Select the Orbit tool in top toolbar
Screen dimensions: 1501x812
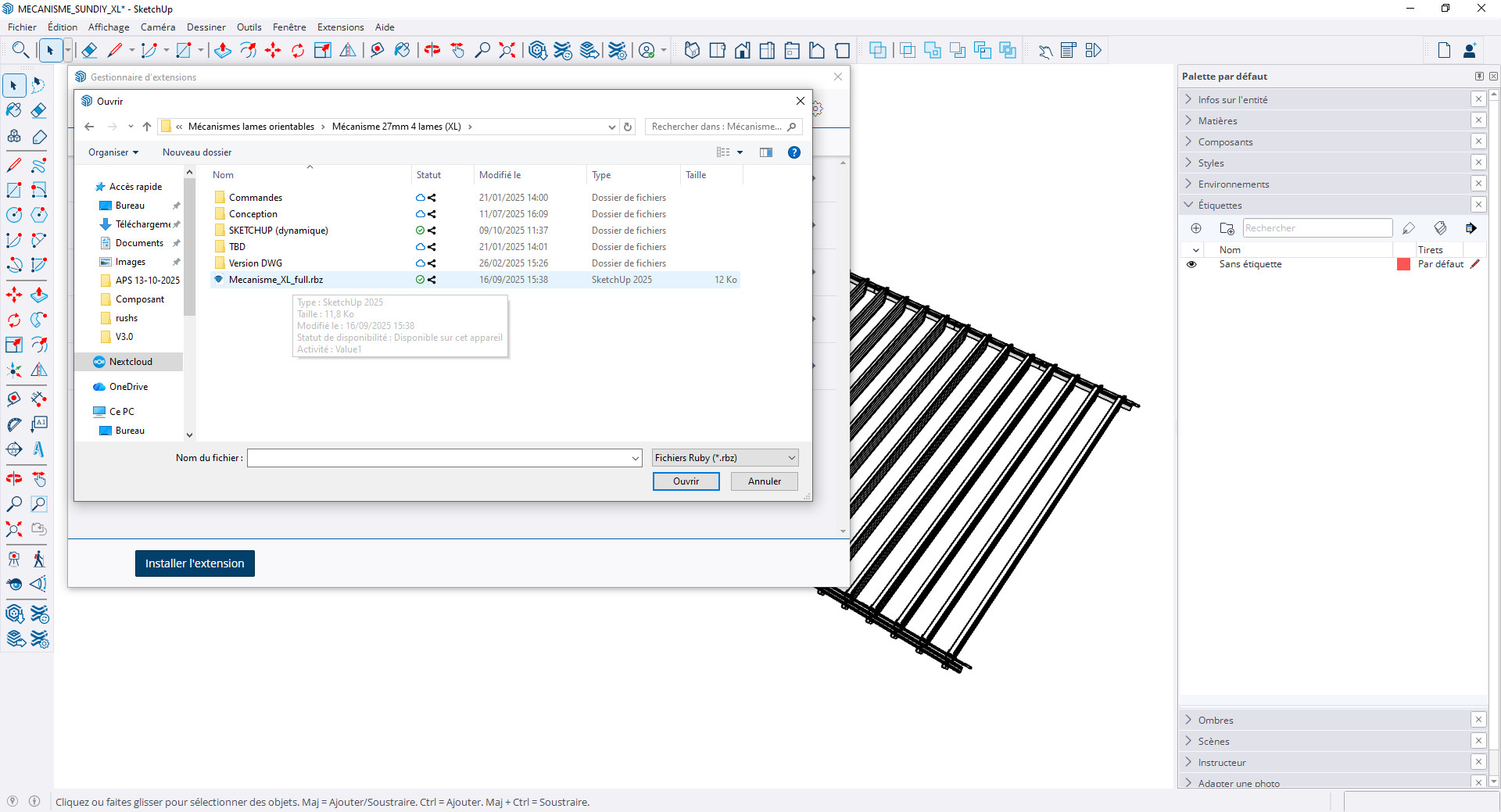[x=432, y=51]
